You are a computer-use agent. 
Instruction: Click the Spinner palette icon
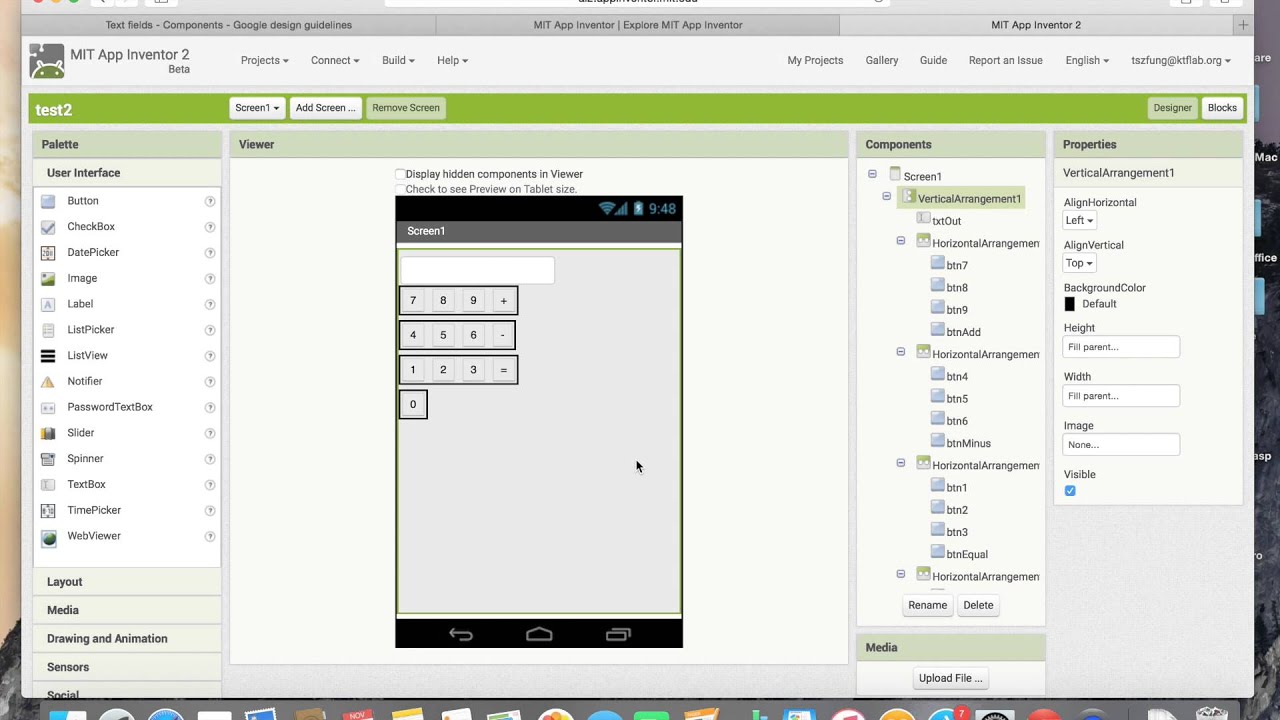click(48, 459)
